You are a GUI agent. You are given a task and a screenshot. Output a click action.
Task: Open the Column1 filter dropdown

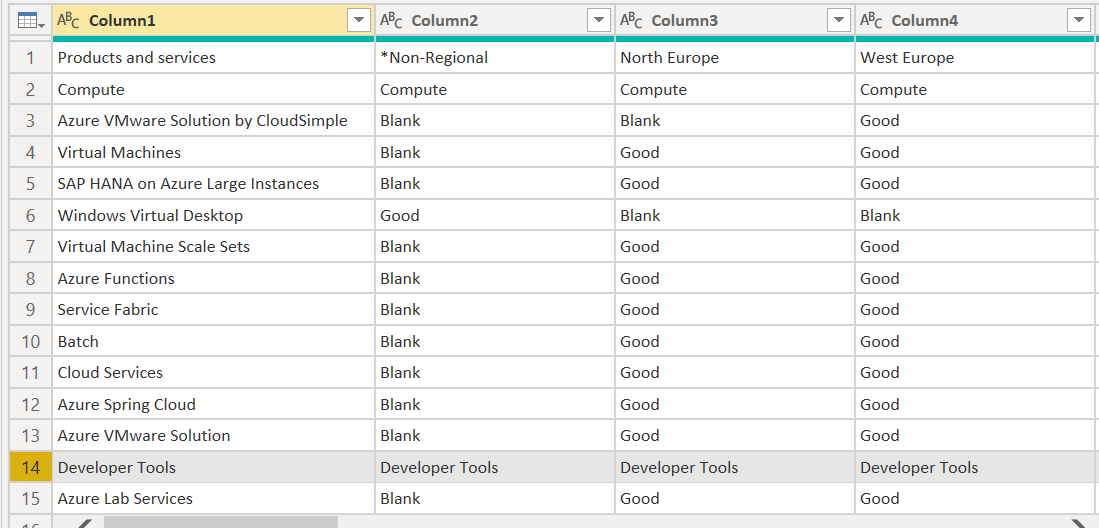(359, 21)
